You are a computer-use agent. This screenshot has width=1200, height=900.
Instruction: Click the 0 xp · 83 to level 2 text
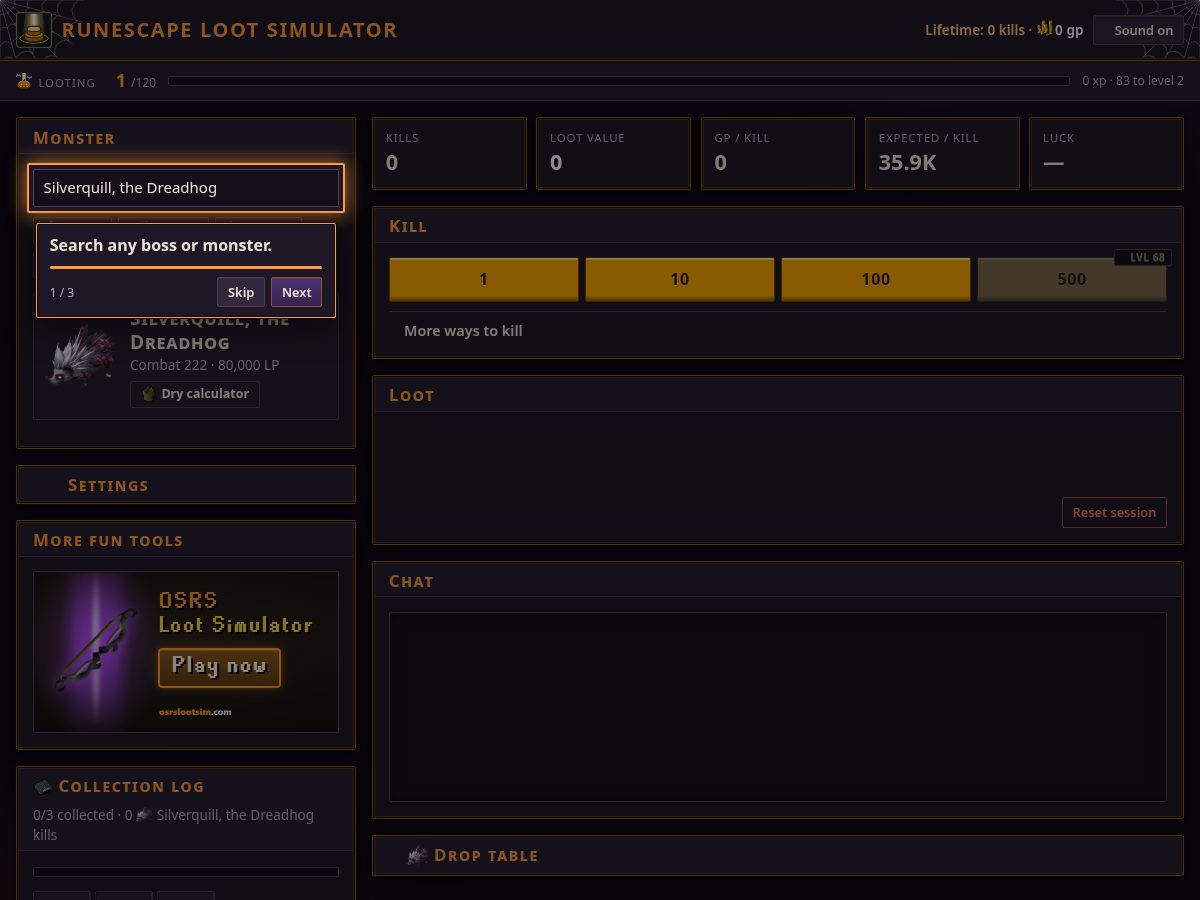[x=1133, y=81]
